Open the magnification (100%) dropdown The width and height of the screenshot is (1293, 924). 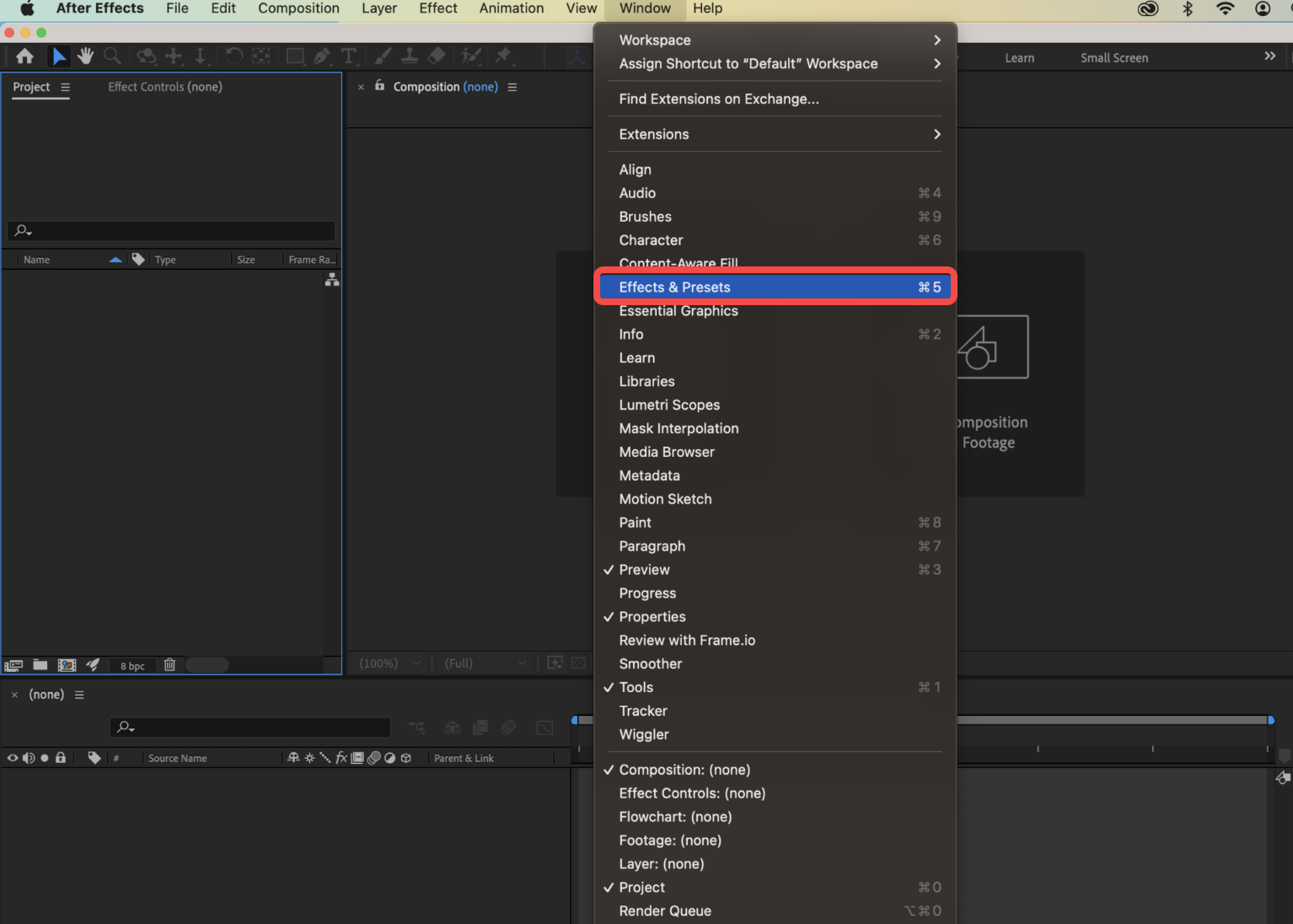pyautogui.click(x=388, y=663)
